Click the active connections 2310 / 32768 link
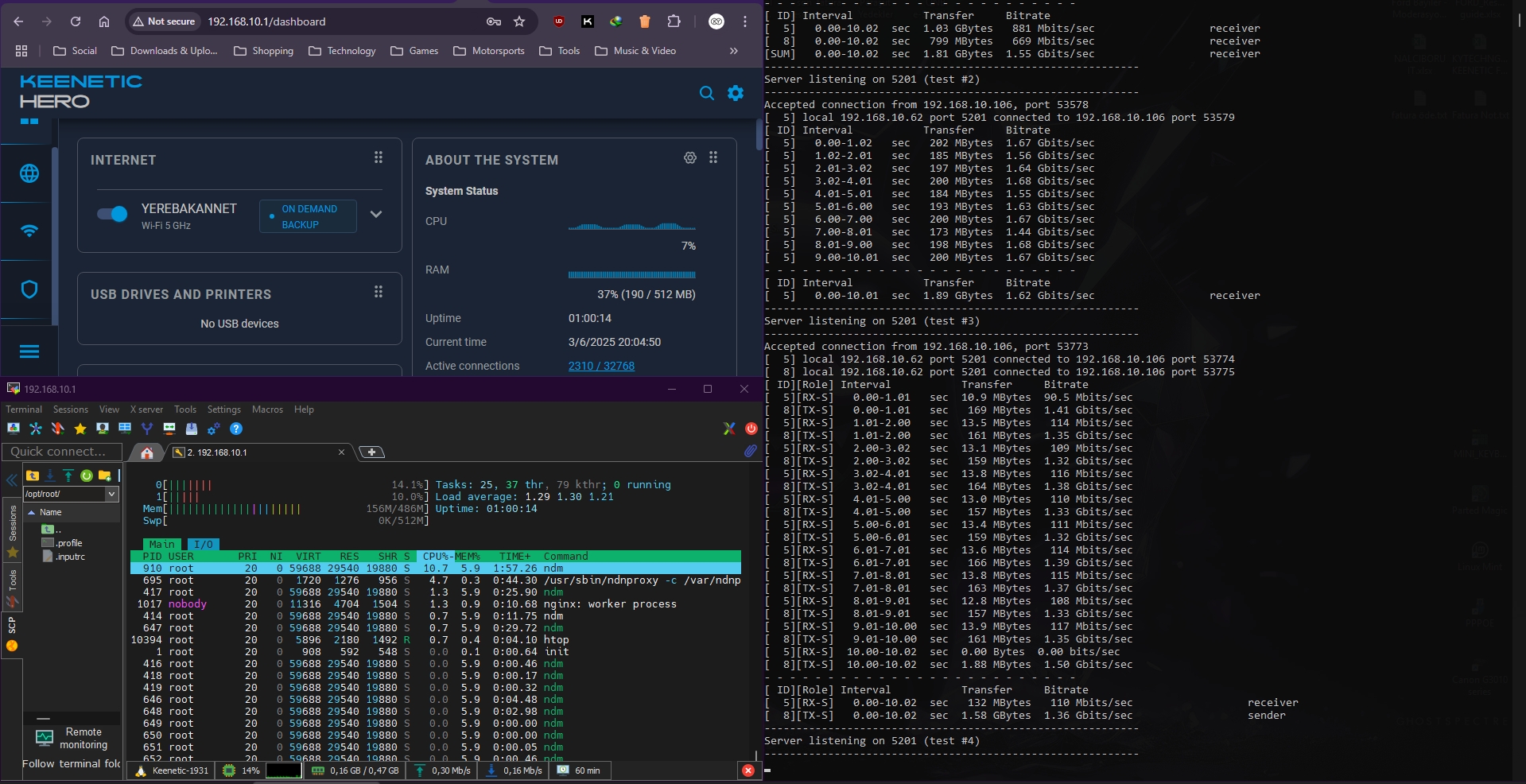1526x784 pixels. [x=601, y=366]
